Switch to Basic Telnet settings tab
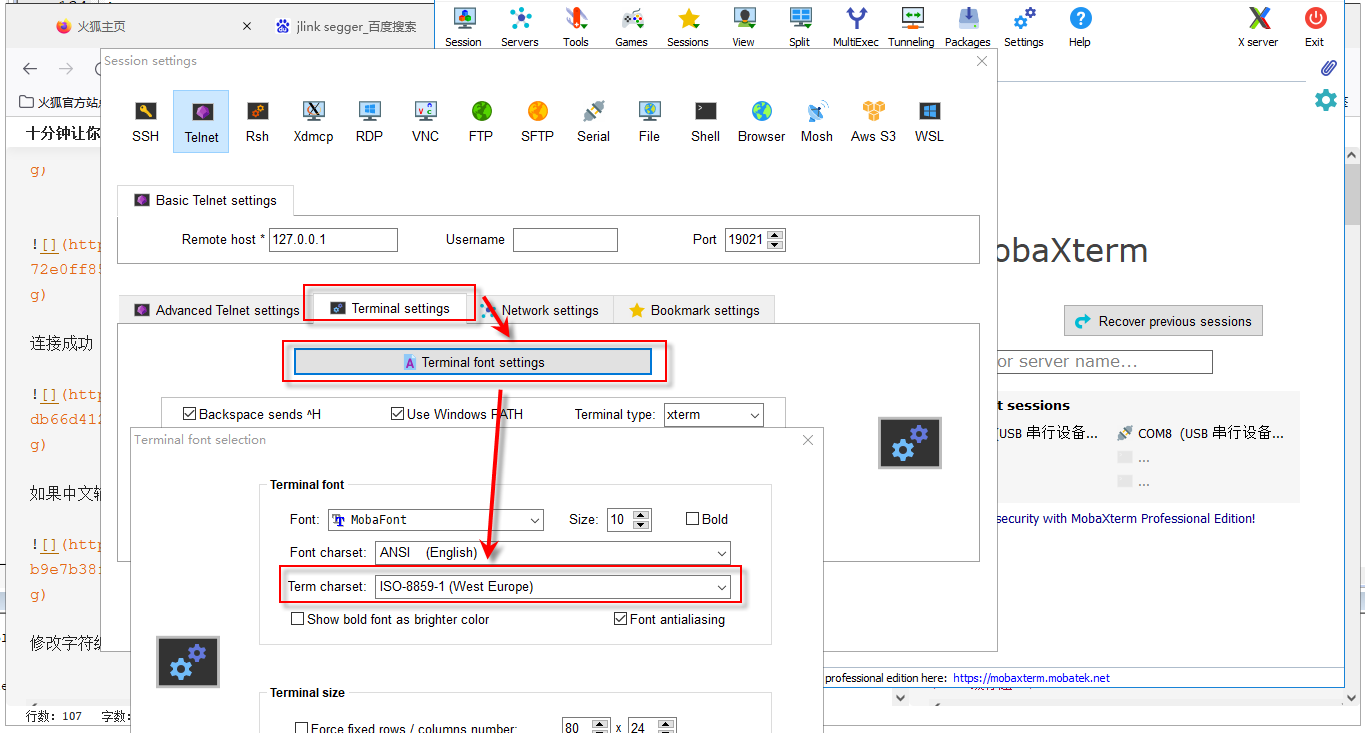Viewport: 1365px width, 733px height. (x=206, y=200)
